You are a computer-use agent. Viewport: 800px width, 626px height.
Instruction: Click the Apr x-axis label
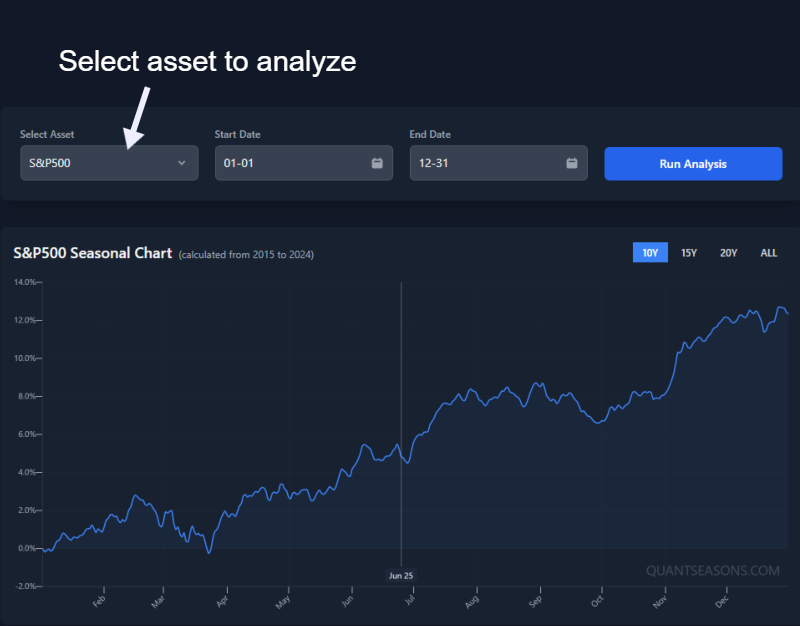(x=222, y=602)
